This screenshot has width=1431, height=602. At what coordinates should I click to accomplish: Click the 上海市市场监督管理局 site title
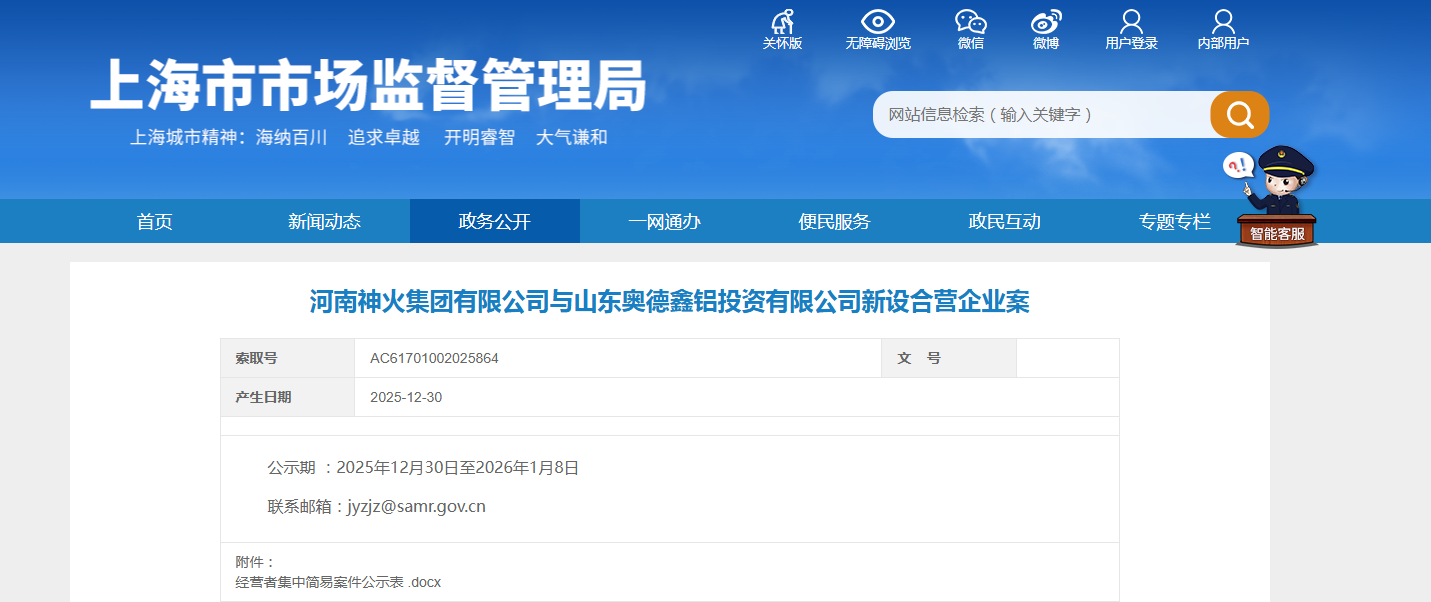[x=368, y=86]
